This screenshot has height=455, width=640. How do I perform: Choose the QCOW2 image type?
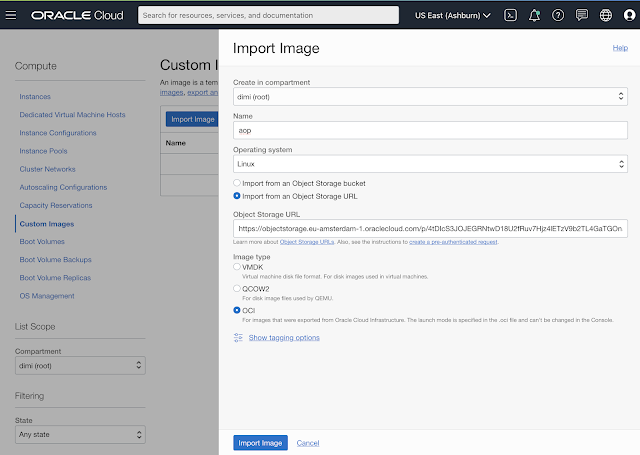coord(237,288)
